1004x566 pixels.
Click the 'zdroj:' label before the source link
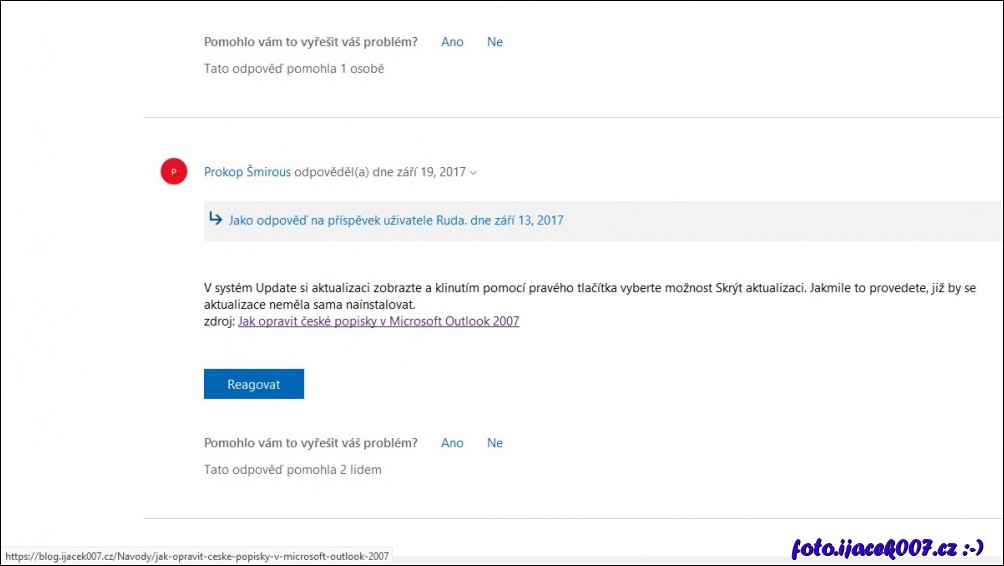click(x=219, y=321)
